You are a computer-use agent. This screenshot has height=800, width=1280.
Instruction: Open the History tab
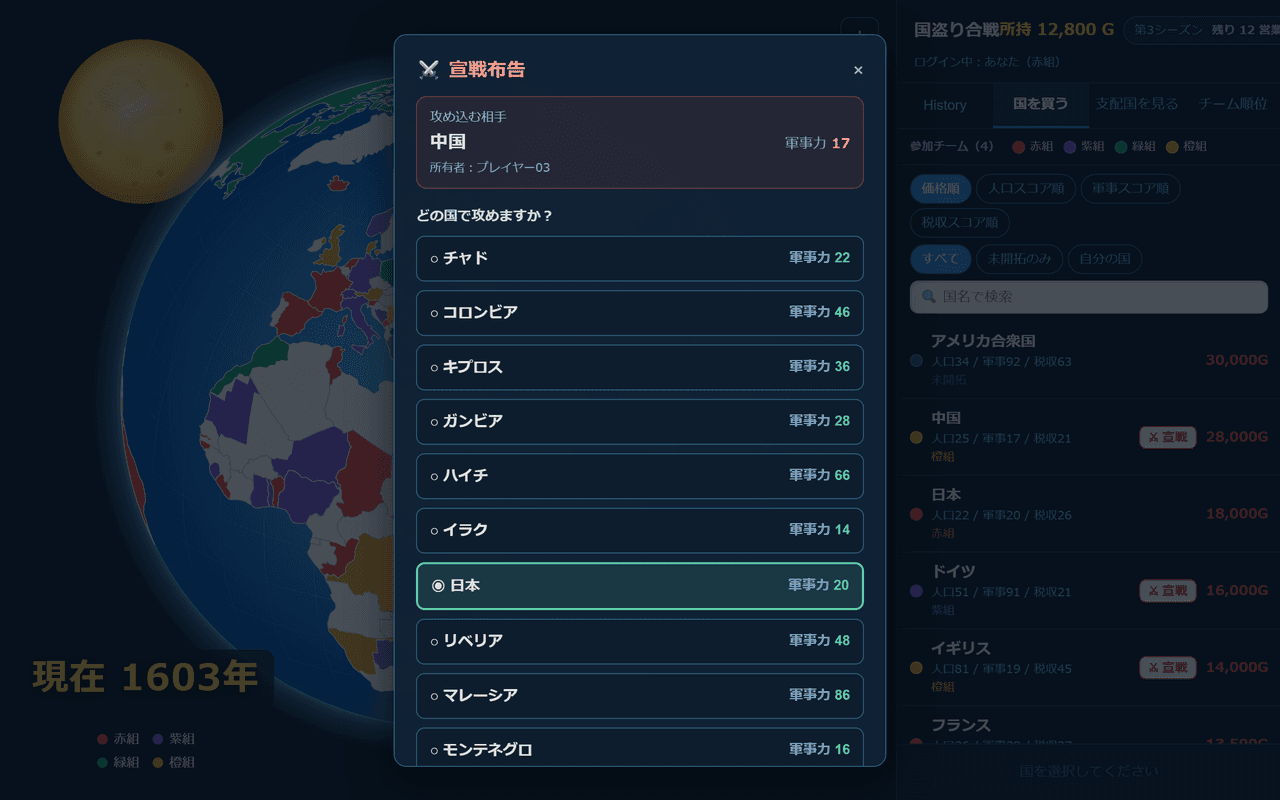point(945,104)
